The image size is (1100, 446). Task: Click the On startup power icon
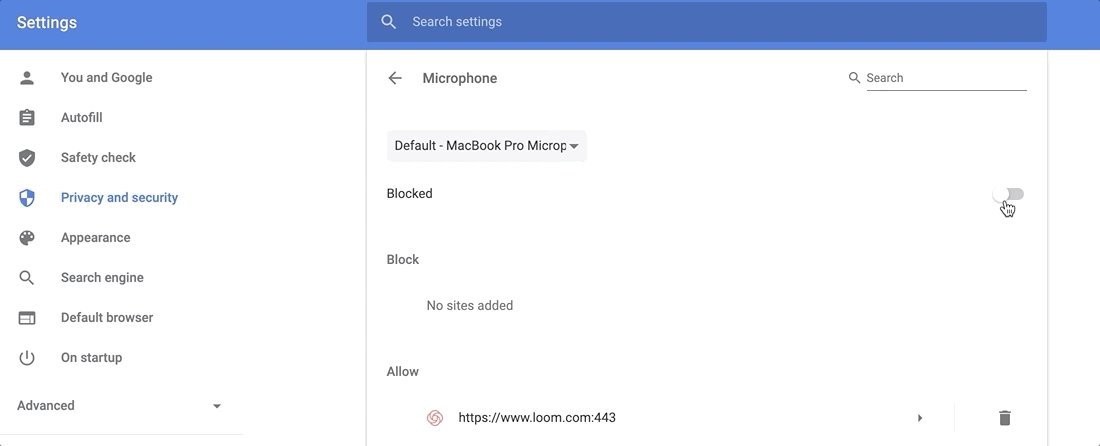(27, 358)
